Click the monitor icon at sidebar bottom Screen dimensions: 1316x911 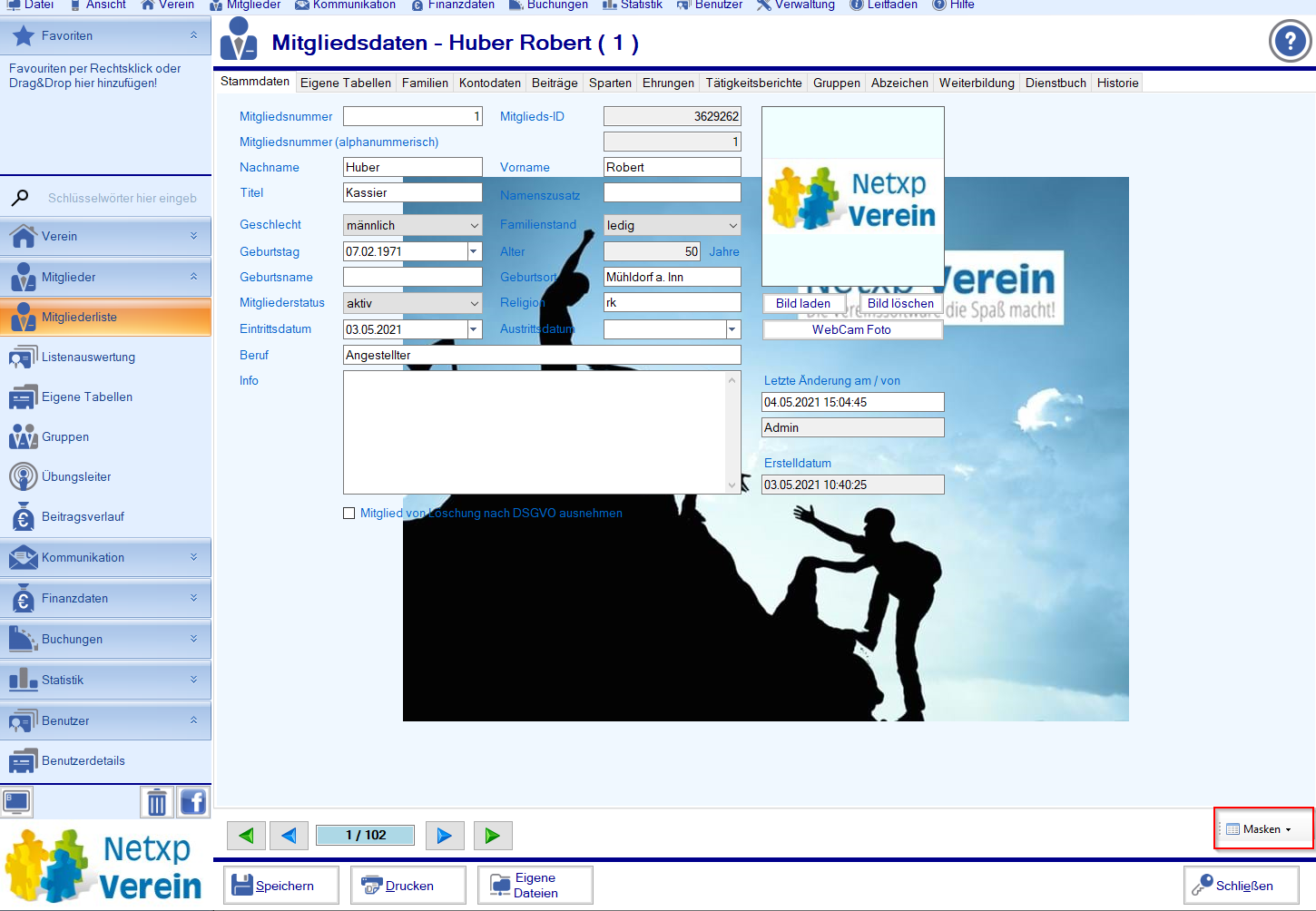tap(16, 802)
